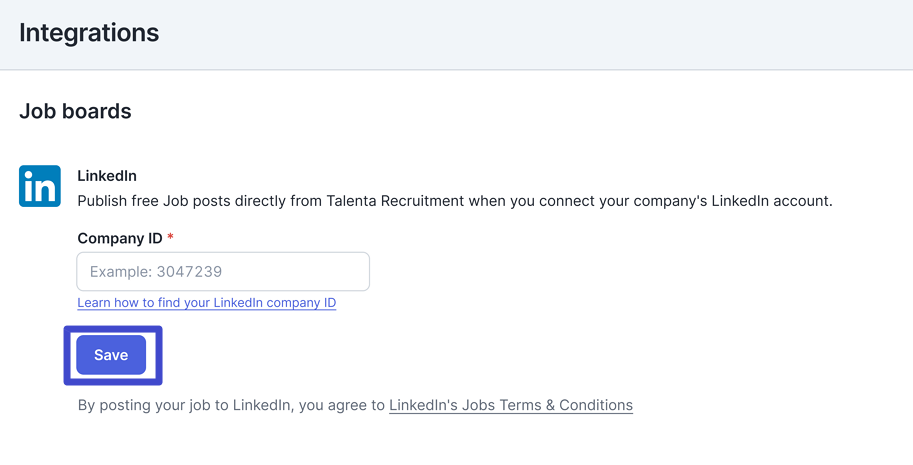Click the white 'in' letters on the LinkedIn logo
This screenshot has height=465, width=913.
pos(40,187)
